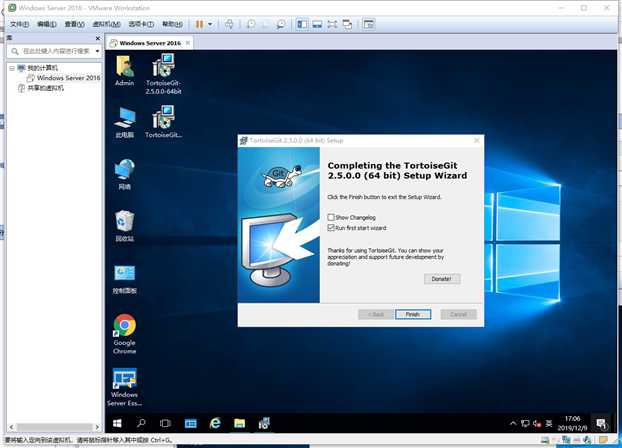
Task: Select the Windows Server 2016 tab
Action: tap(150, 43)
